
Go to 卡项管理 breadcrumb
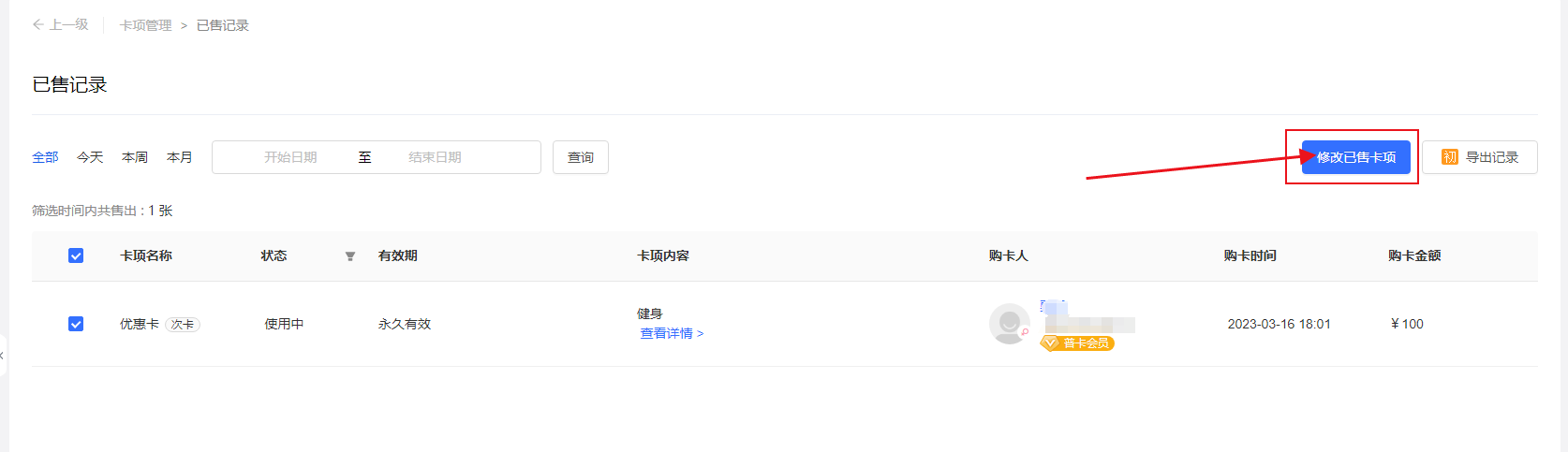tap(145, 25)
